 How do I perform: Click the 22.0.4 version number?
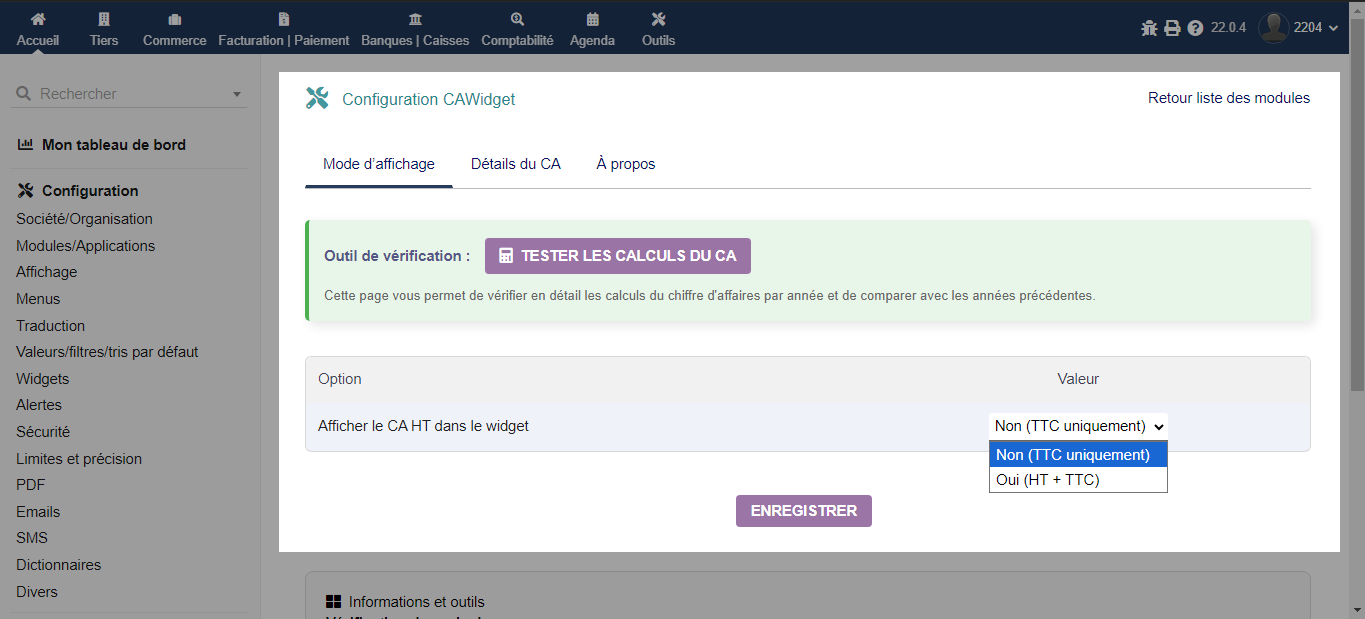1228,28
